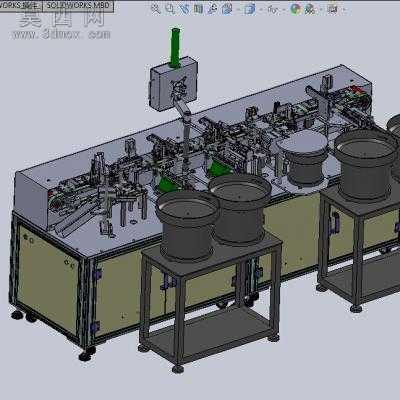The image size is (400, 400).
Task: Select the Zoom to Area tool
Action: 170,9
